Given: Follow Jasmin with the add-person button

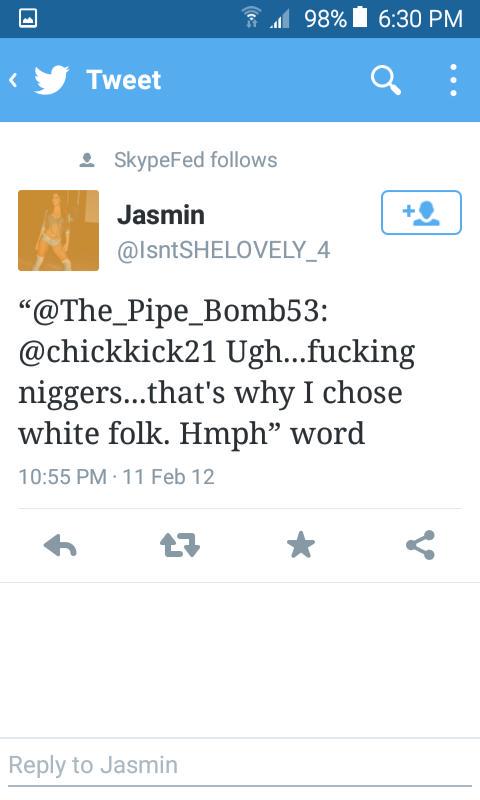Looking at the screenshot, I should pyautogui.click(x=421, y=212).
